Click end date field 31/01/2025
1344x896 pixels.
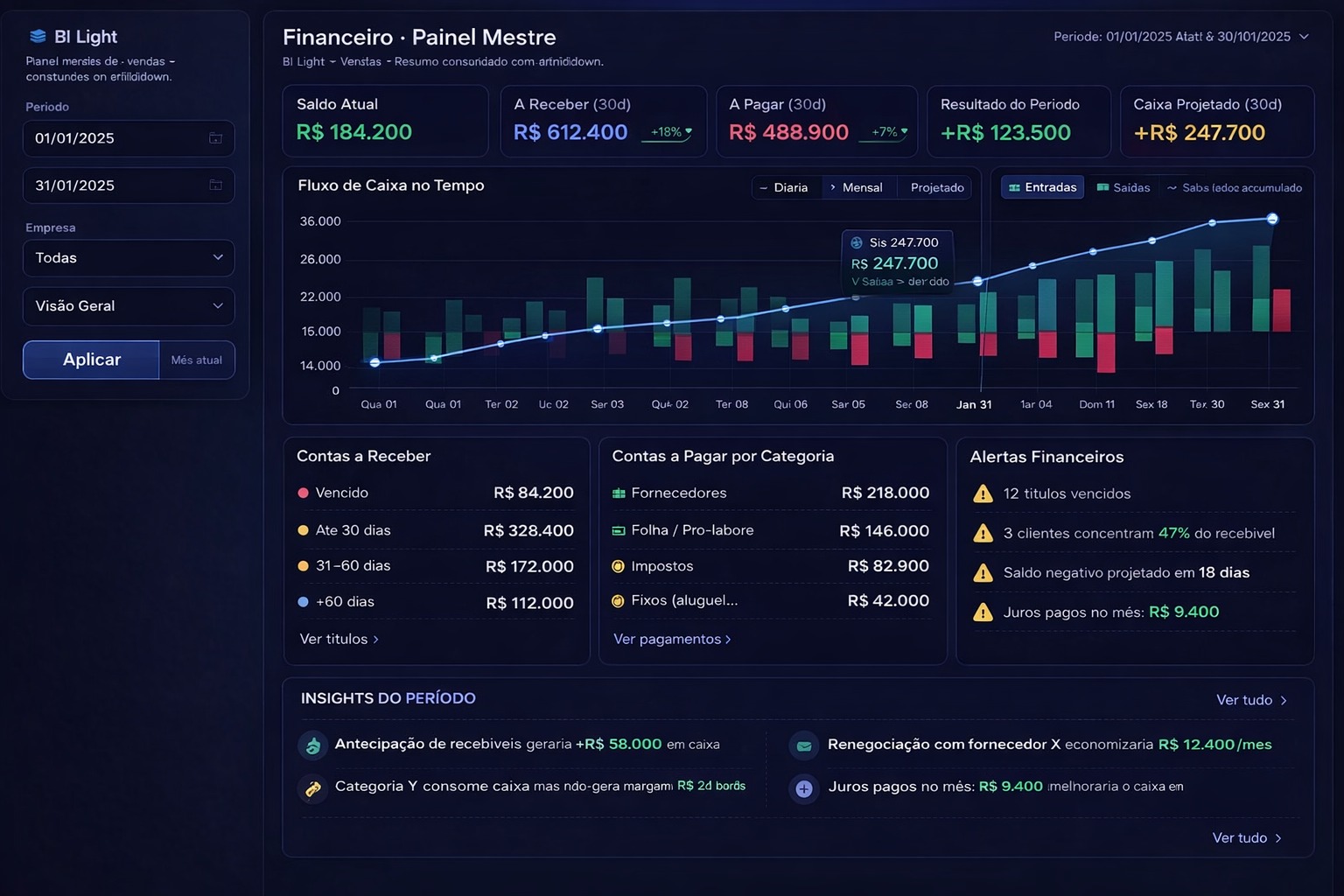pyautogui.click(x=129, y=185)
